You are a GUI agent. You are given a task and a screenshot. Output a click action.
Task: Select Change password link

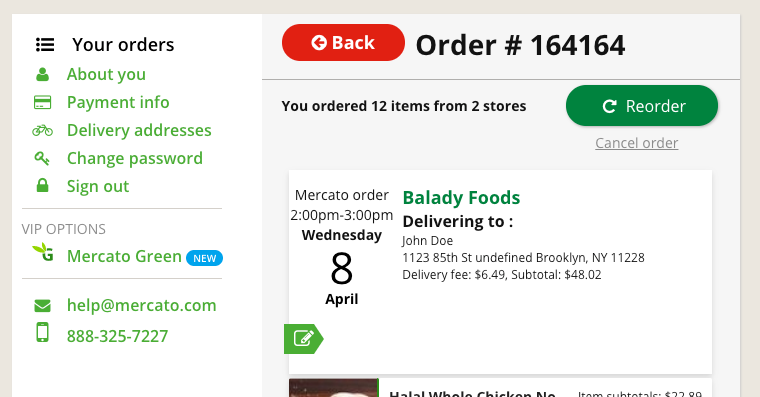(135, 159)
